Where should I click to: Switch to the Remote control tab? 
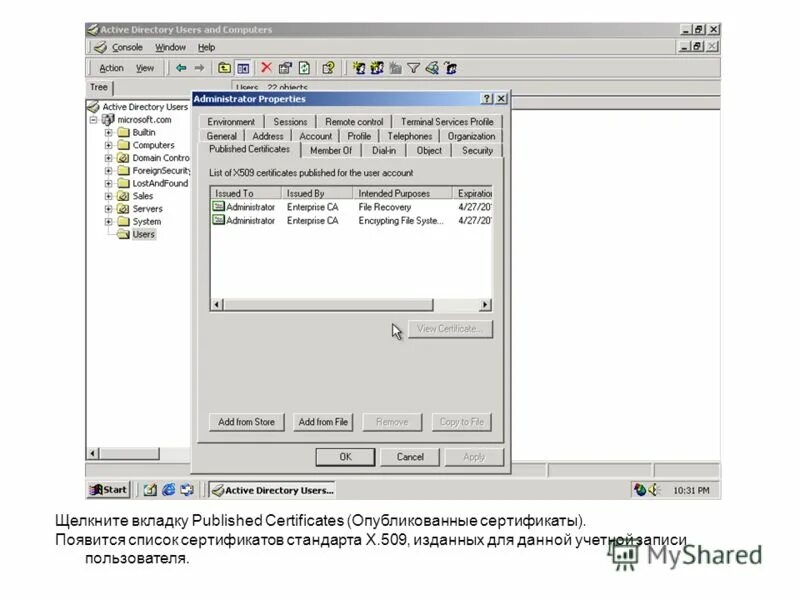pyautogui.click(x=354, y=122)
